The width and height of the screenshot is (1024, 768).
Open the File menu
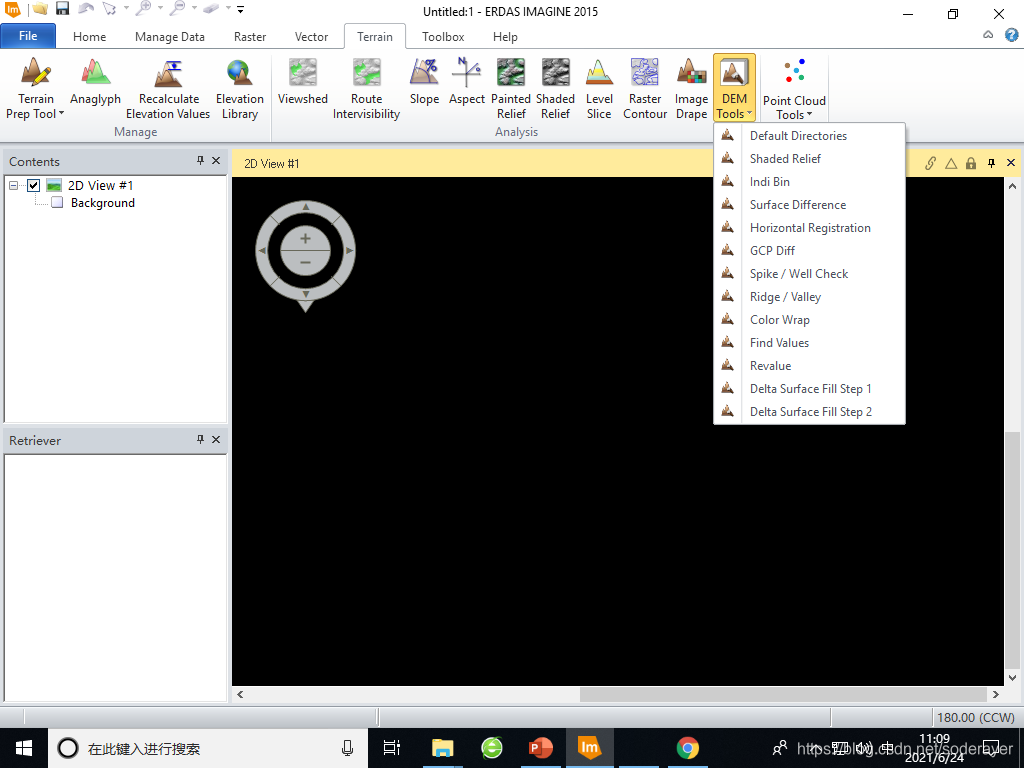[28, 36]
